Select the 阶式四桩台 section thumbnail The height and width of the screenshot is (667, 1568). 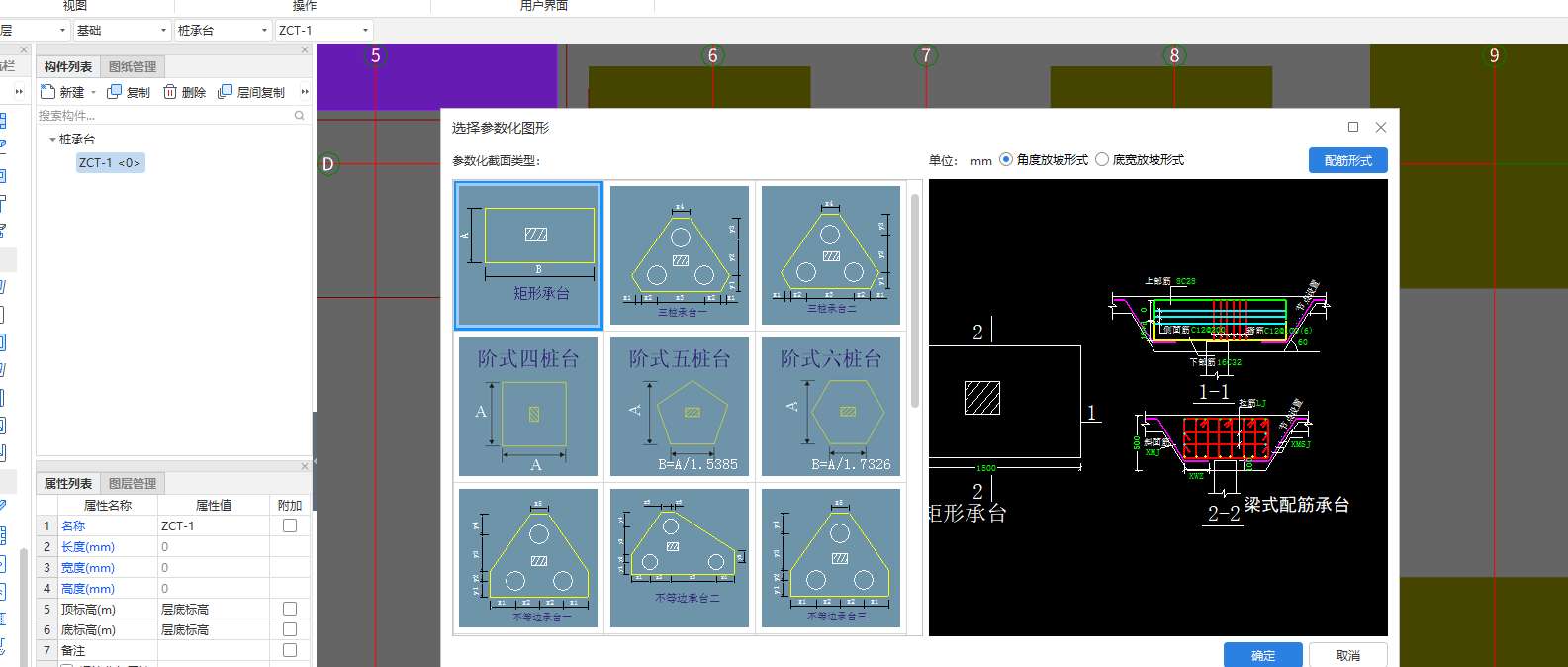[x=528, y=407]
